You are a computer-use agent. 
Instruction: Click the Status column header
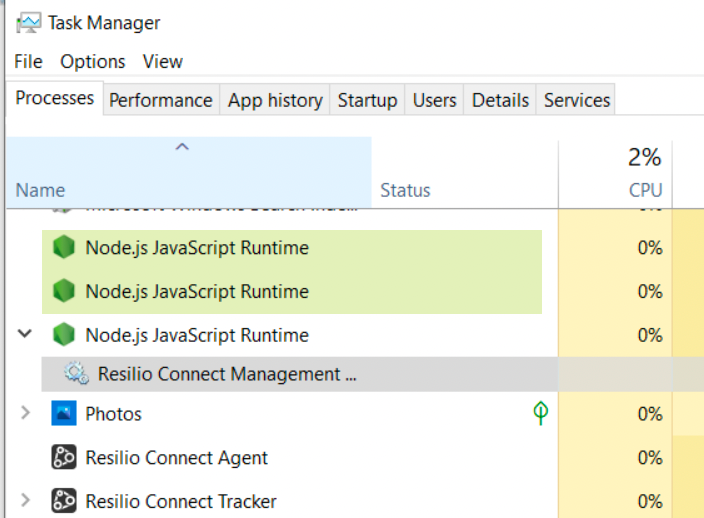click(x=405, y=190)
